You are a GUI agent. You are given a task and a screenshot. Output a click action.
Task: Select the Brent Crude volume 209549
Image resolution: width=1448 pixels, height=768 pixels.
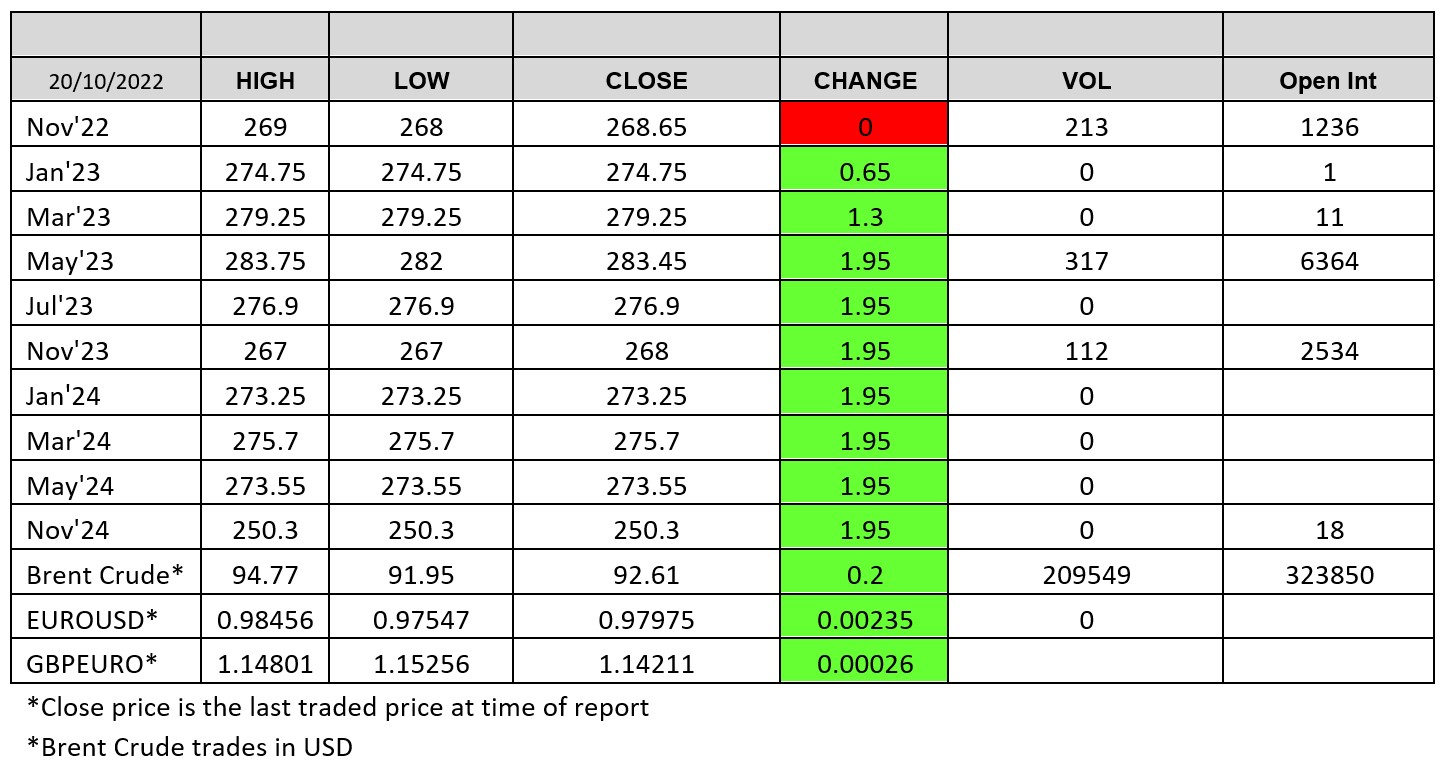(1086, 575)
